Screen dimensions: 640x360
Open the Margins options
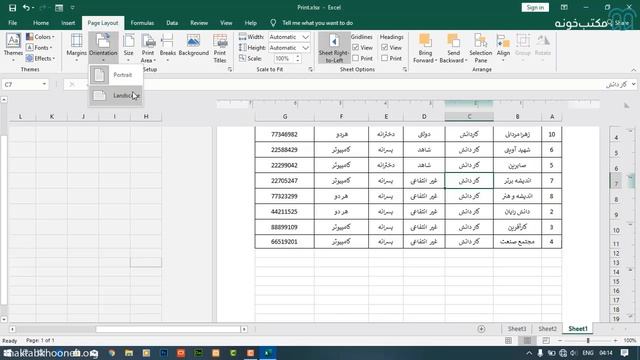click(x=76, y=48)
